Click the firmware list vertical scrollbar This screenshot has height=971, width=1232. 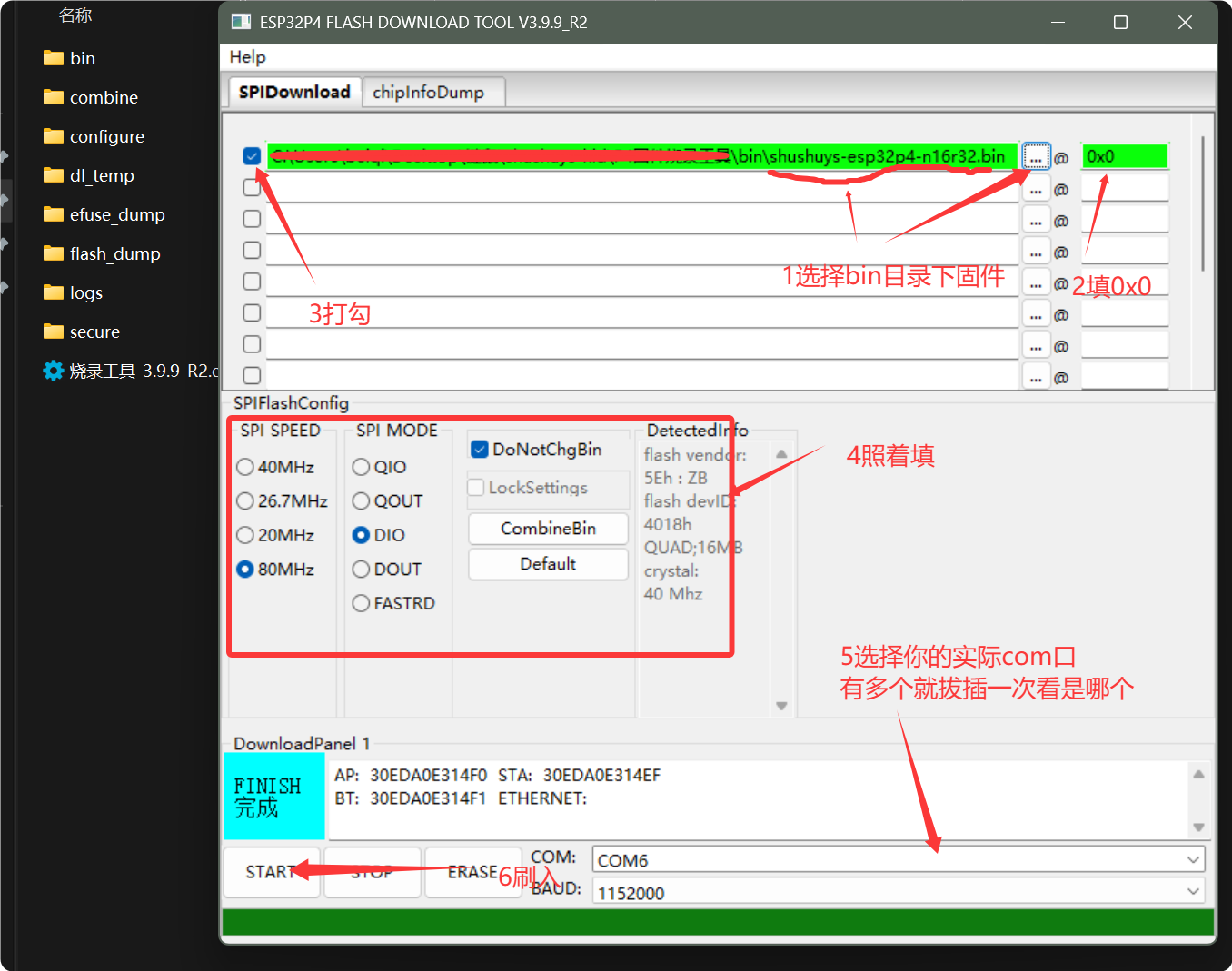click(1203, 203)
